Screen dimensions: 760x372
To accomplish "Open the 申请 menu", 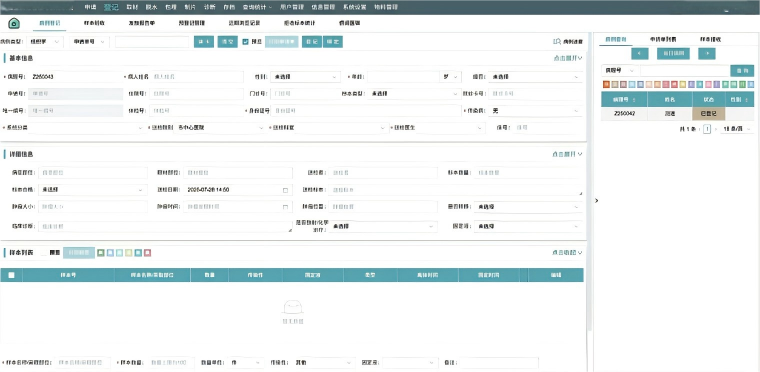I will (x=90, y=7).
